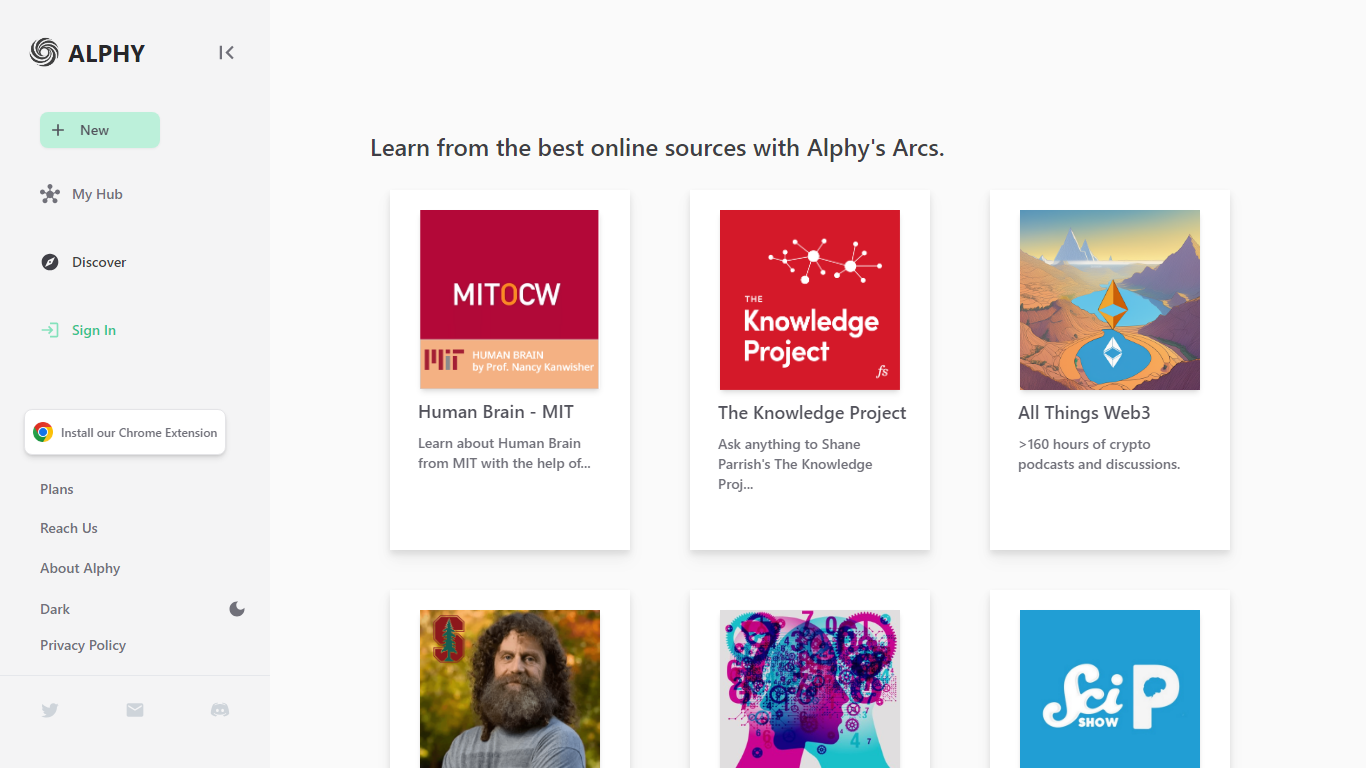View the Privacy Policy
Viewport: 1366px width, 768px height.
coord(83,645)
